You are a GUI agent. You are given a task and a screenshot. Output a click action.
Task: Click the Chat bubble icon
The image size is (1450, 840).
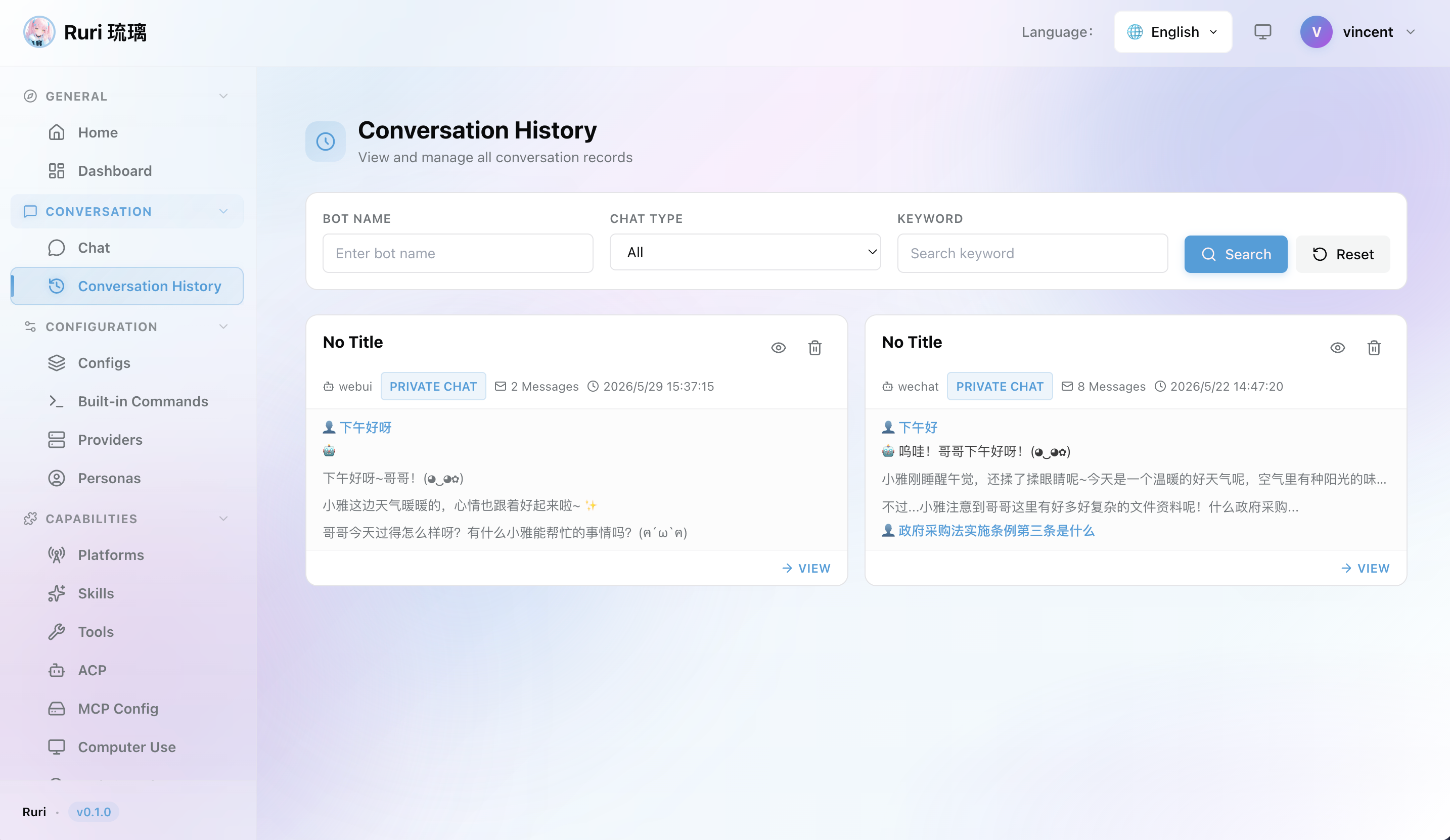tap(57, 247)
